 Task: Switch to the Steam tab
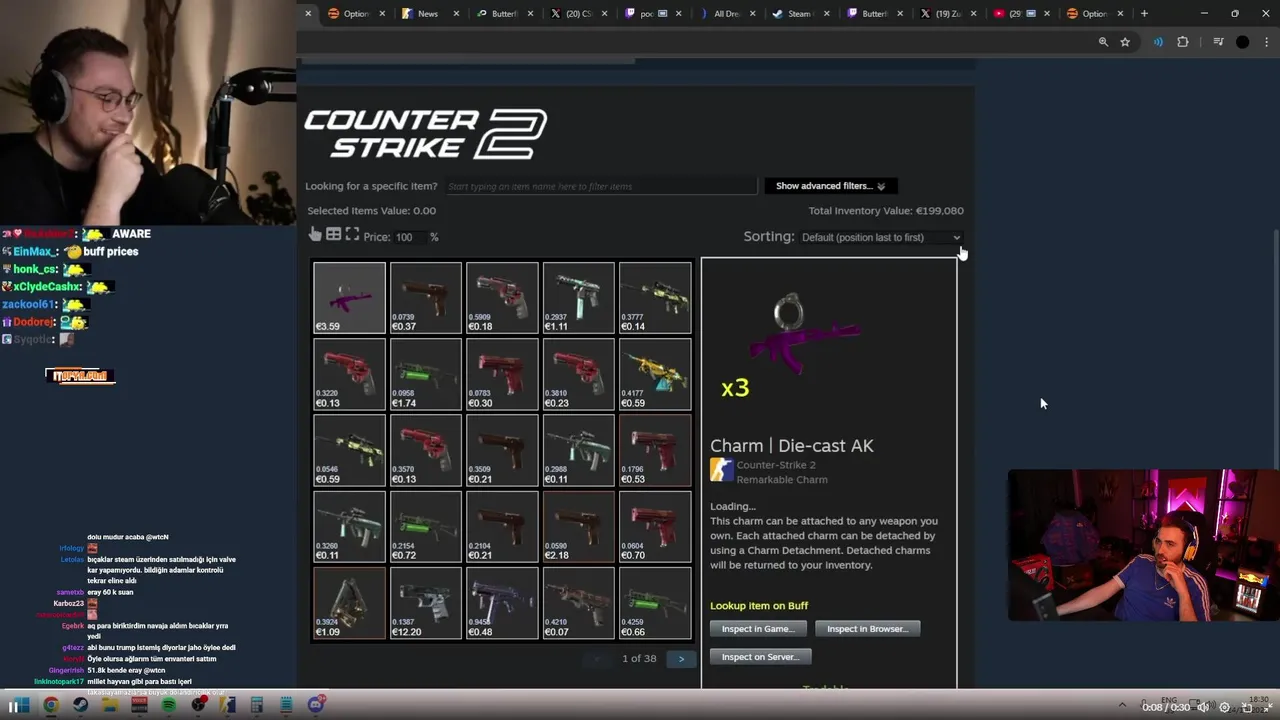800,14
